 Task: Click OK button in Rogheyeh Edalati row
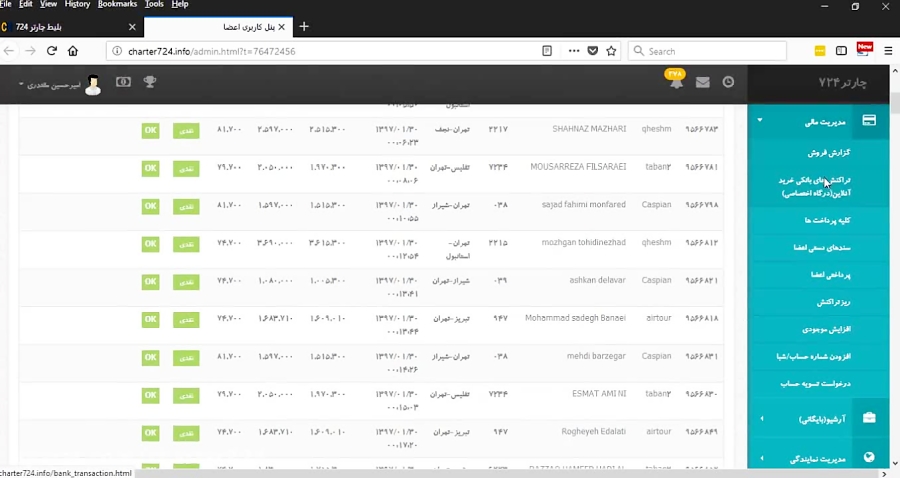tap(150, 433)
